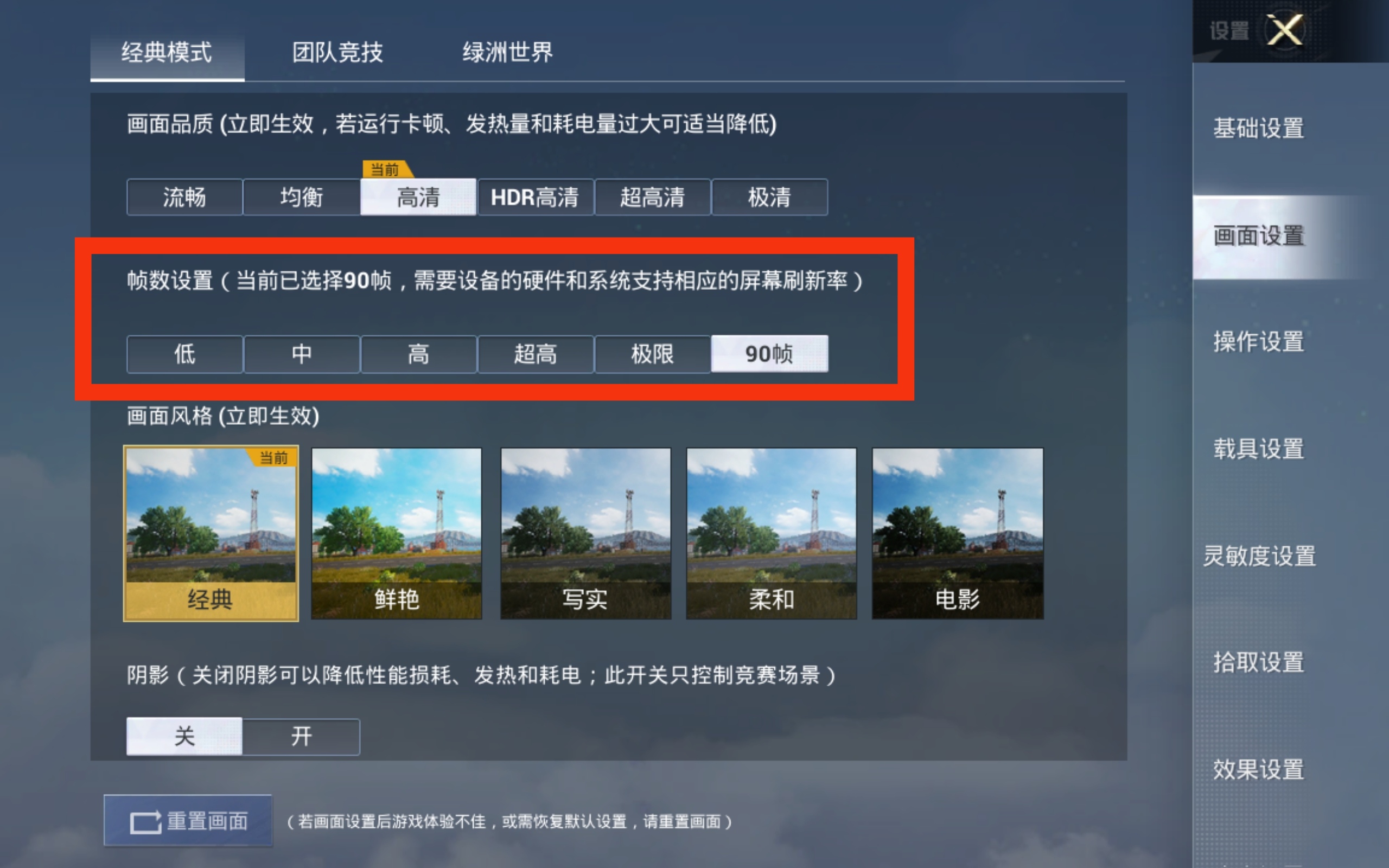
Task: Click the 重置画面 reset button
Action: point(188,821)
